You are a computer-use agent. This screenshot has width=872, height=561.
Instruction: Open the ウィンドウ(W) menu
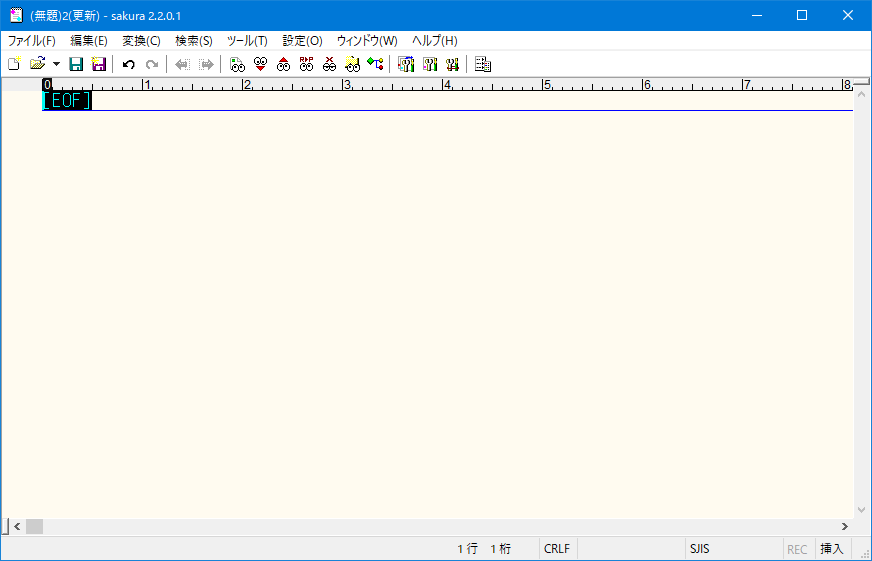(367, 41)
